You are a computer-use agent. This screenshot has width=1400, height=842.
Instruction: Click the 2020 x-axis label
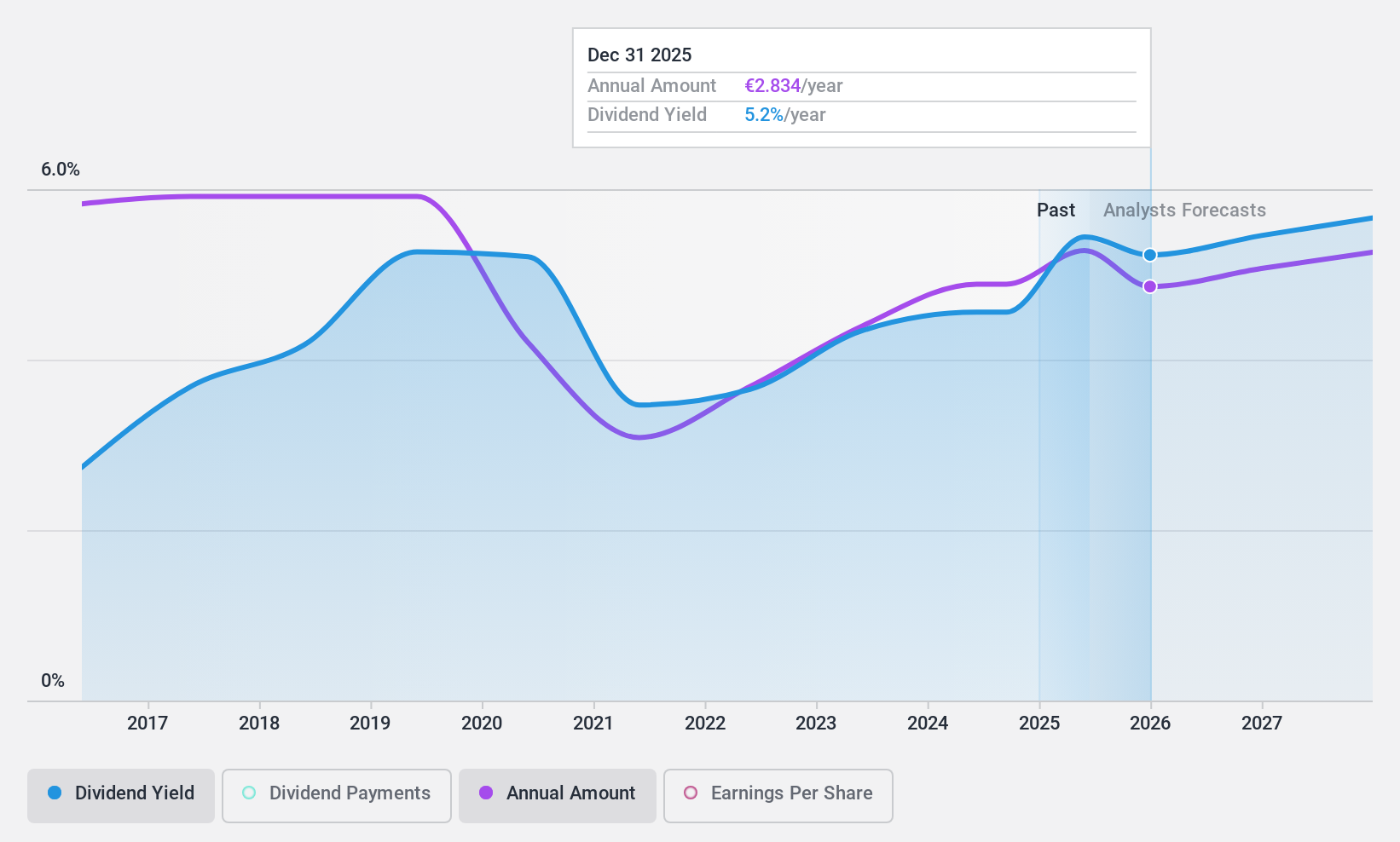(x=482, y=724)
